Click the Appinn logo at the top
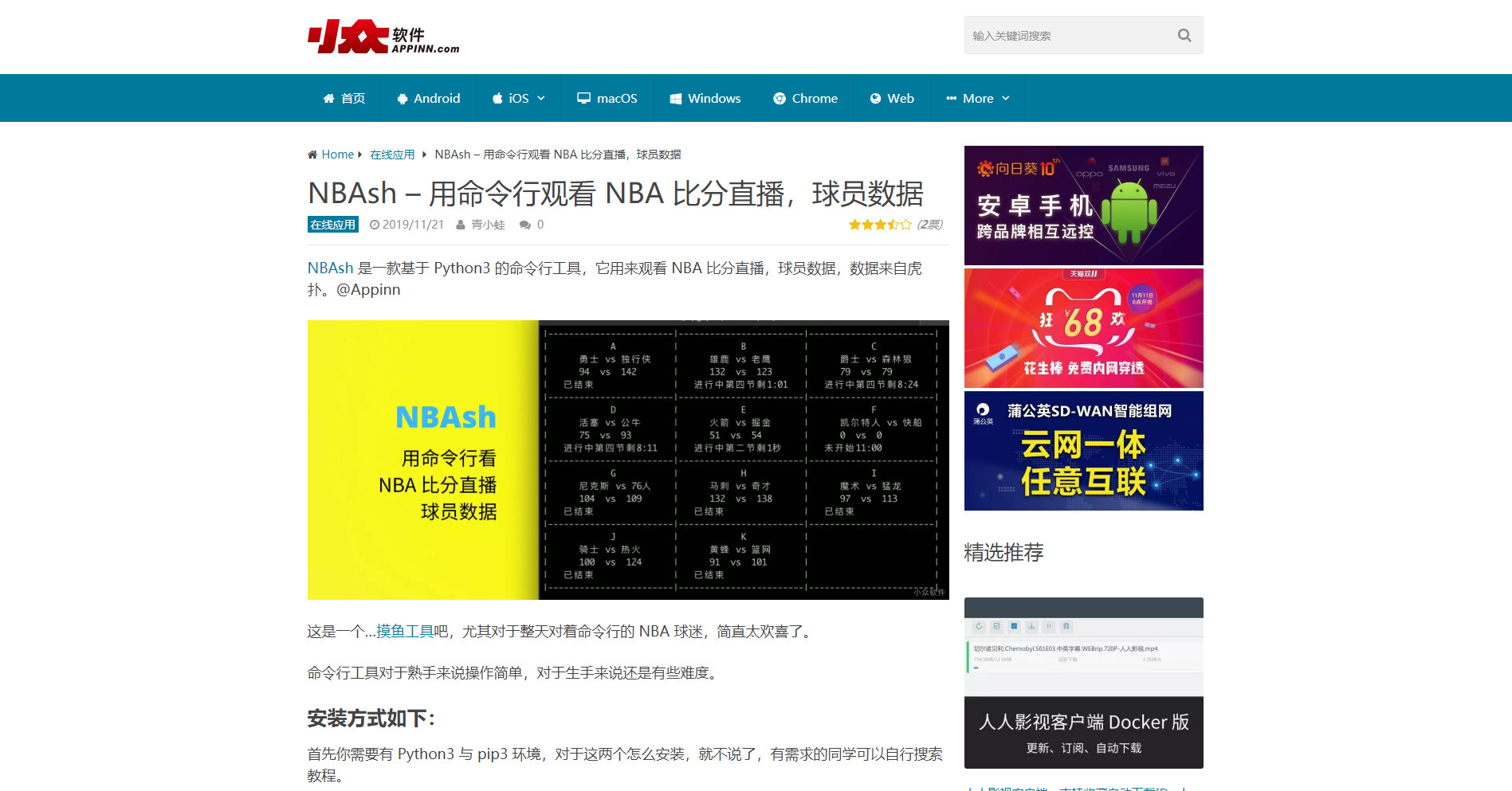The height and width of the screenshot is (791, 1512). tap(383, 36)
